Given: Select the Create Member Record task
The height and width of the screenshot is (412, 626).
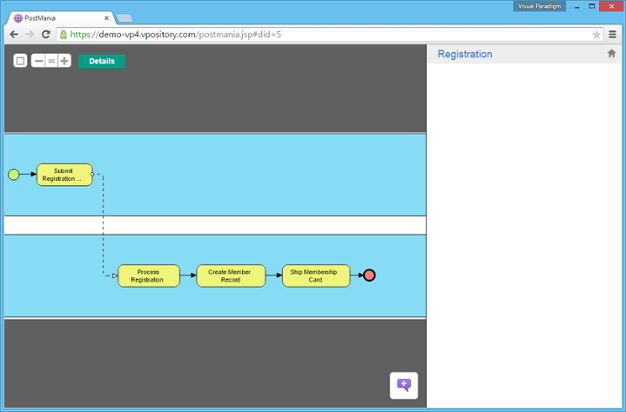Looking at the screenshot, I should click(x=231, y=275).
